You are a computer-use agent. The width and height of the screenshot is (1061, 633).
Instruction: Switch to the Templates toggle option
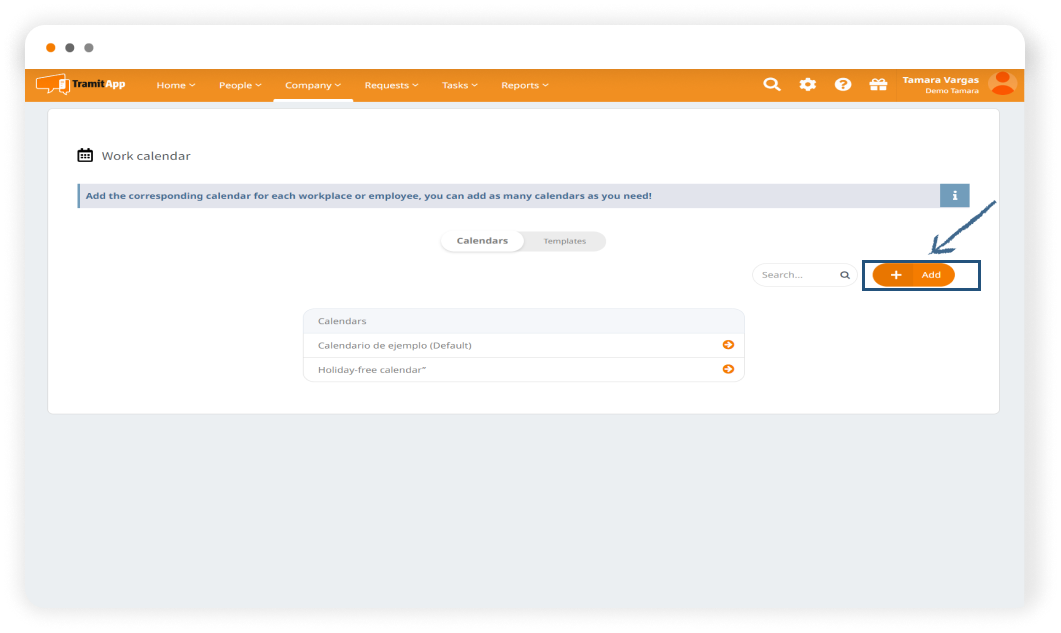pyautogui.click(x=564, y=241)
